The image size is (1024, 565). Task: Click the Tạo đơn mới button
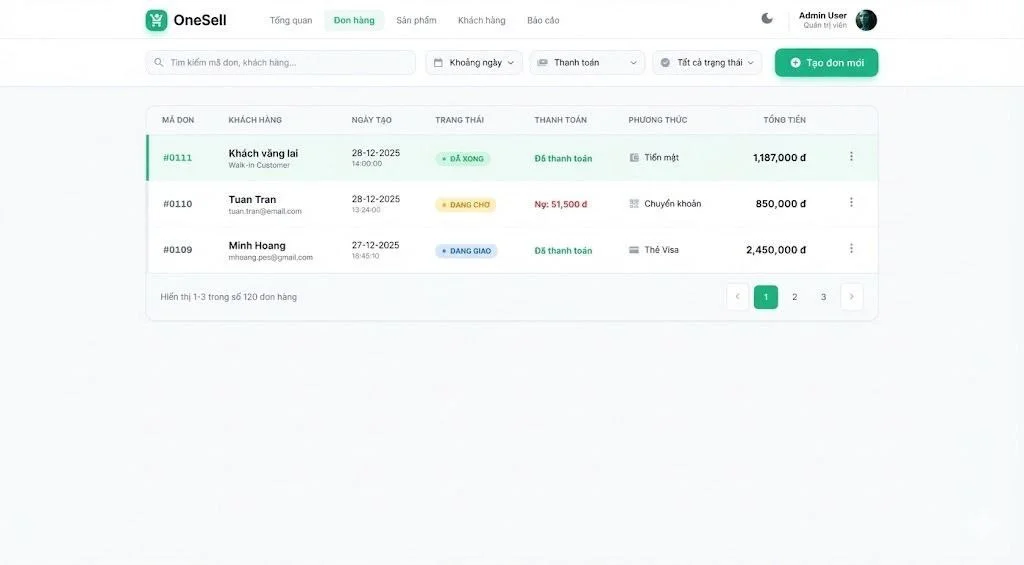pos(826,63)
